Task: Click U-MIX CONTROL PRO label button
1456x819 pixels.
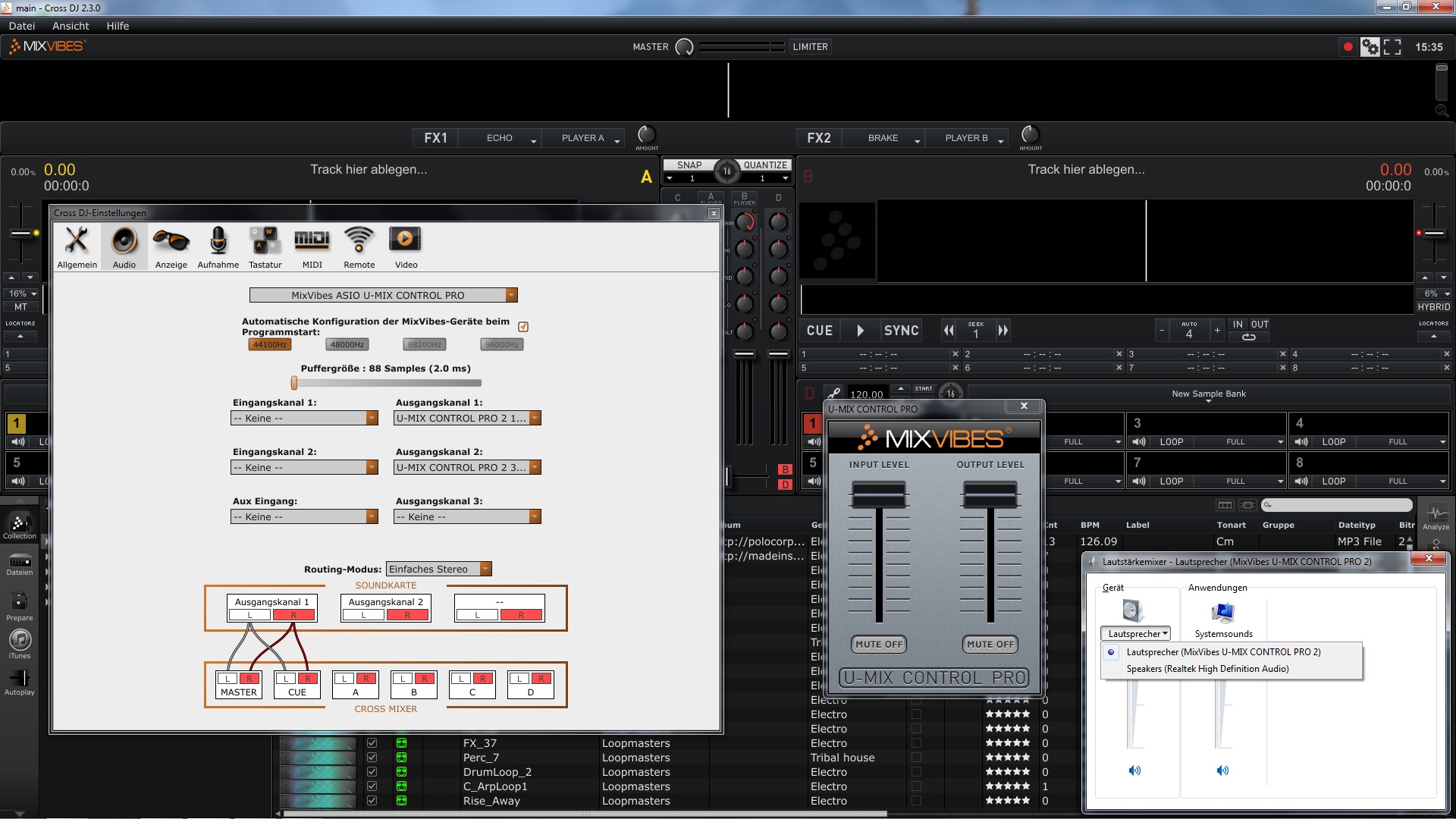Action: click(x=934, y=677)
